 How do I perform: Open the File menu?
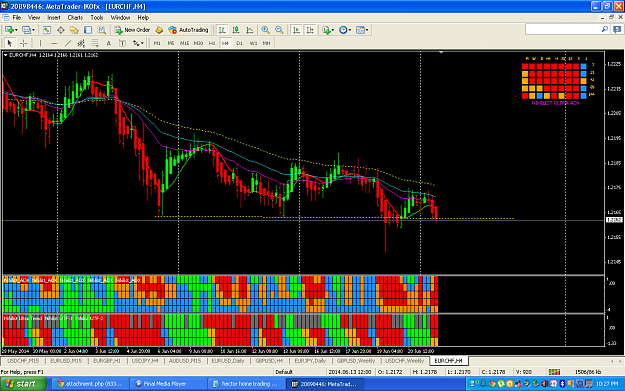[17, 18]
